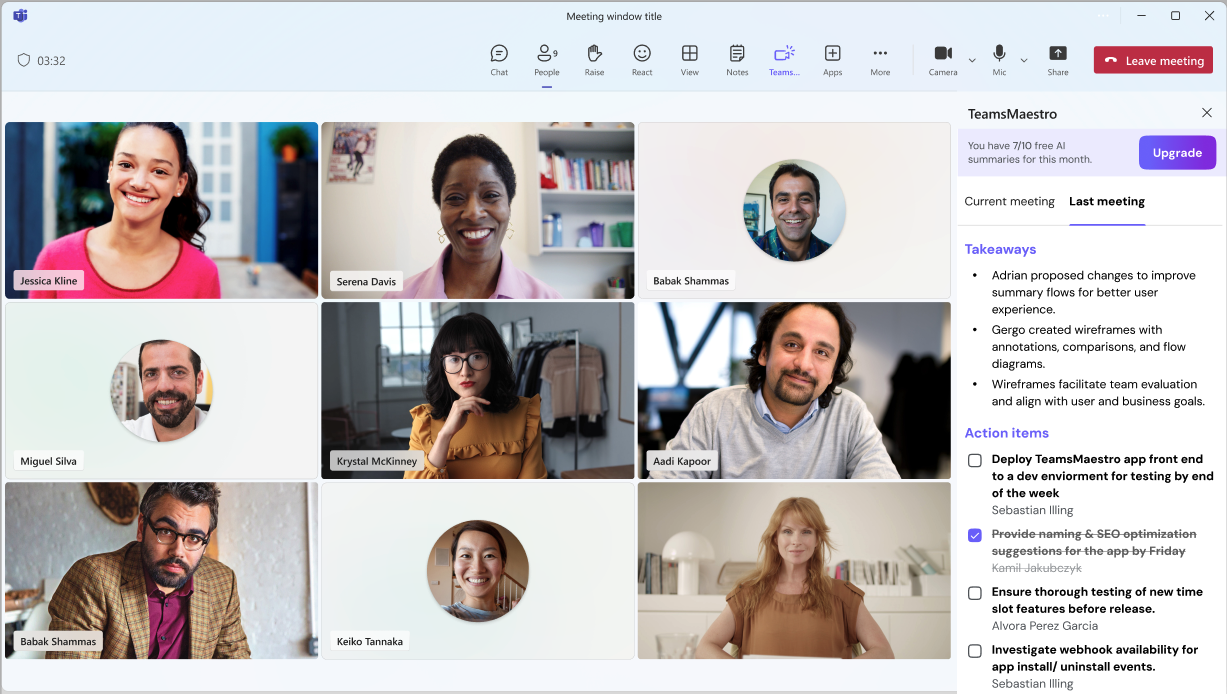Viewport: 1227px width, 694px height.
Task: Click the shield meeting info icon
Action: click(x=24, y=60)
